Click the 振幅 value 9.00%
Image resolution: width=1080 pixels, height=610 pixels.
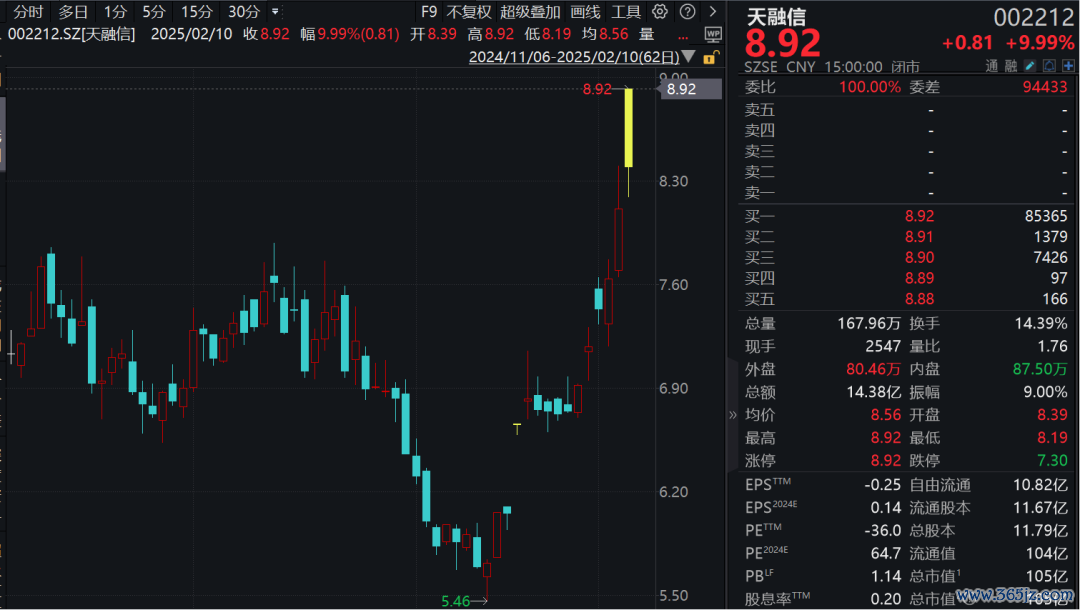pyautogui.click(x=1046, y=392)
